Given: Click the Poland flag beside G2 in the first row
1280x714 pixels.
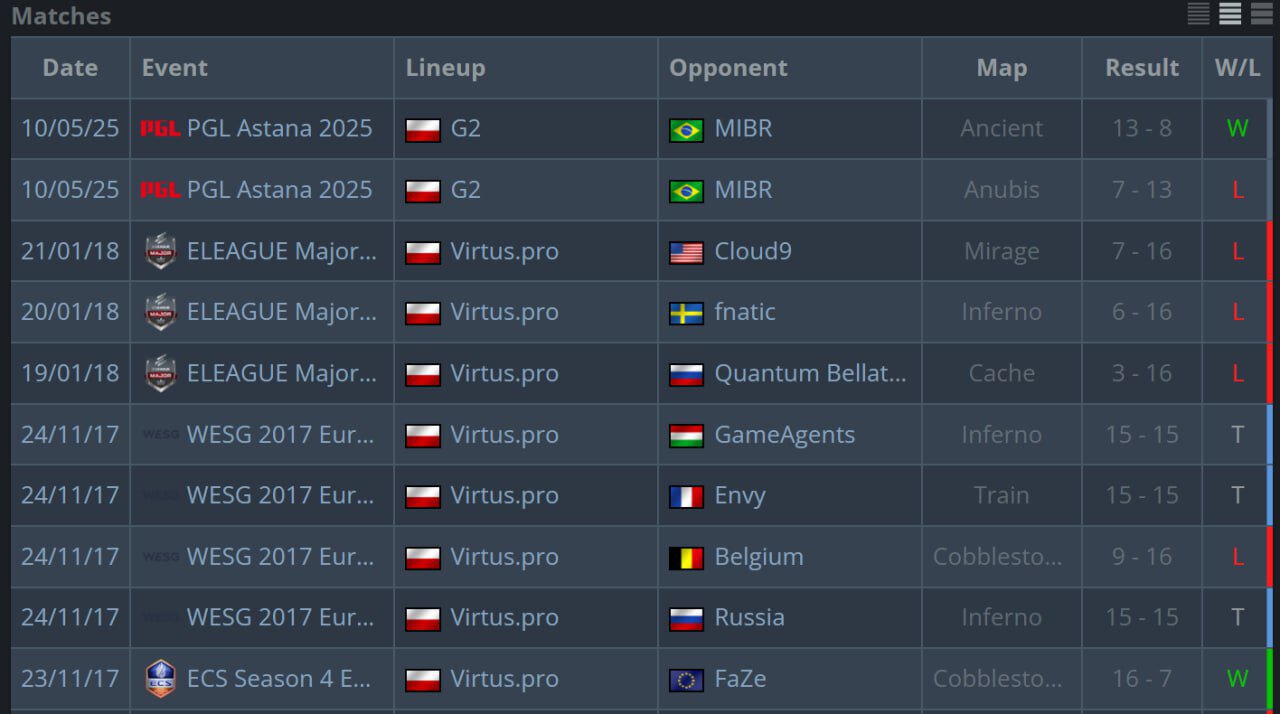Looking at the screenshot, I should point(423,130).
